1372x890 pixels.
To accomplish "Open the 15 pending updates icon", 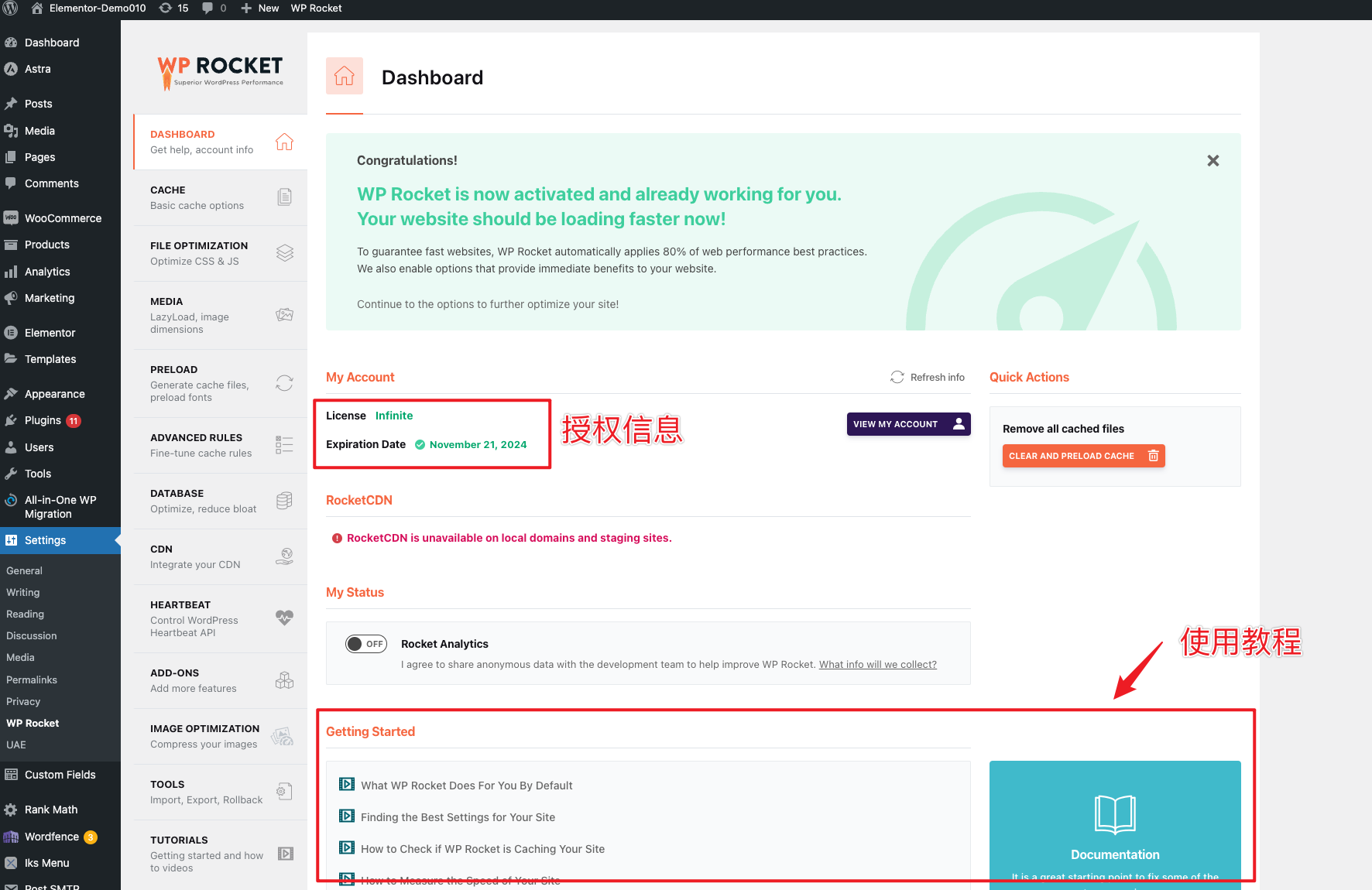I will pyautogui.click(x=173, y=9).
